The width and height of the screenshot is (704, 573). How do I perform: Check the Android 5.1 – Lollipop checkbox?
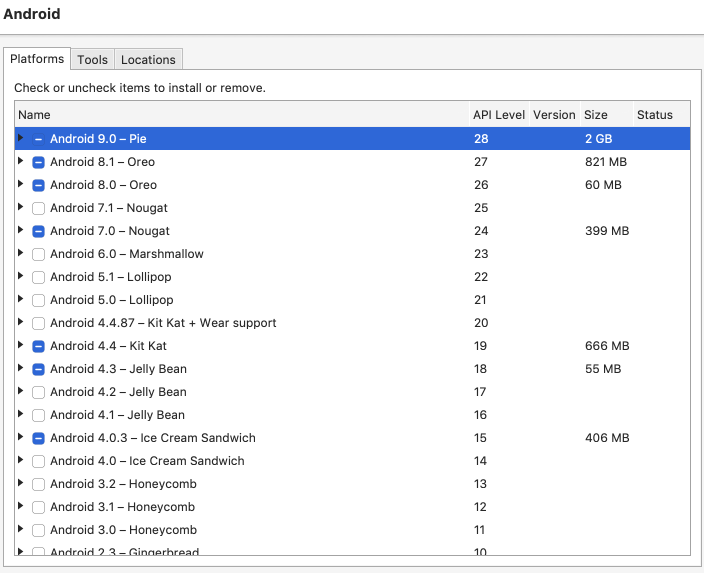39,277
